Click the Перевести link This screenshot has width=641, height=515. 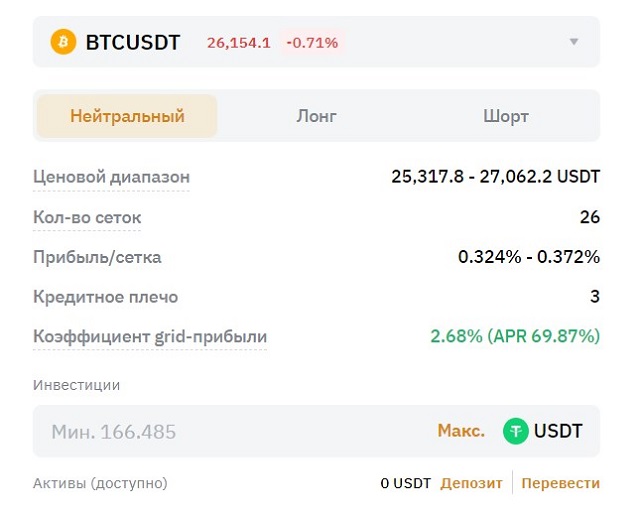tap(560, 483)
